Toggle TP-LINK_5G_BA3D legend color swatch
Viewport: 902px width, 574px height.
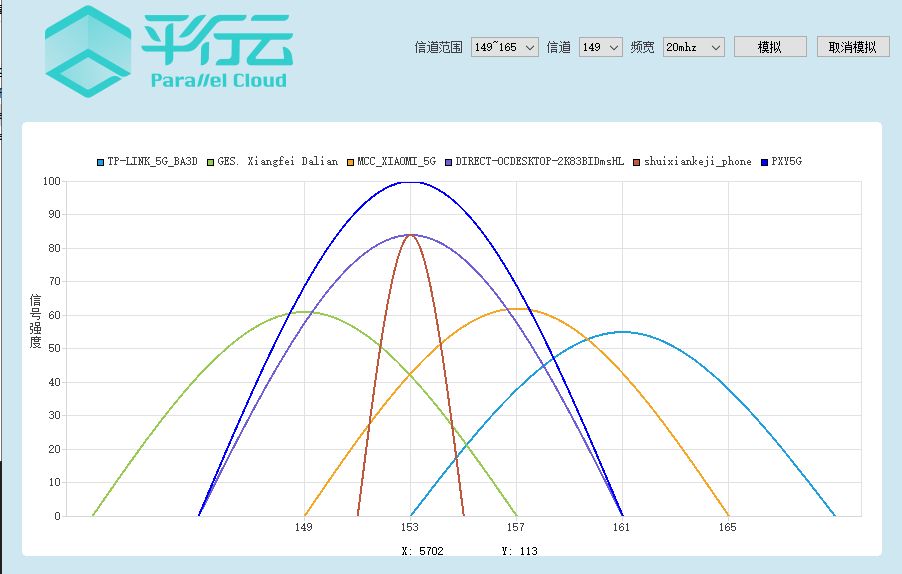pos(101,162)
